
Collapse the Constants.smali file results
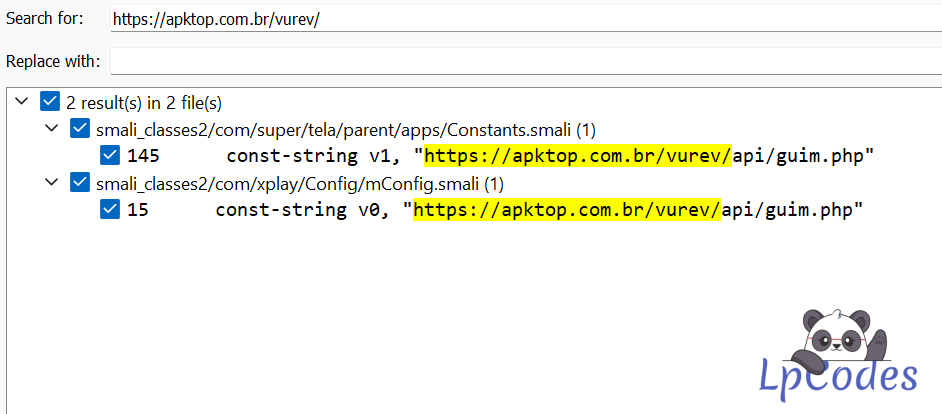coord(51,129)
